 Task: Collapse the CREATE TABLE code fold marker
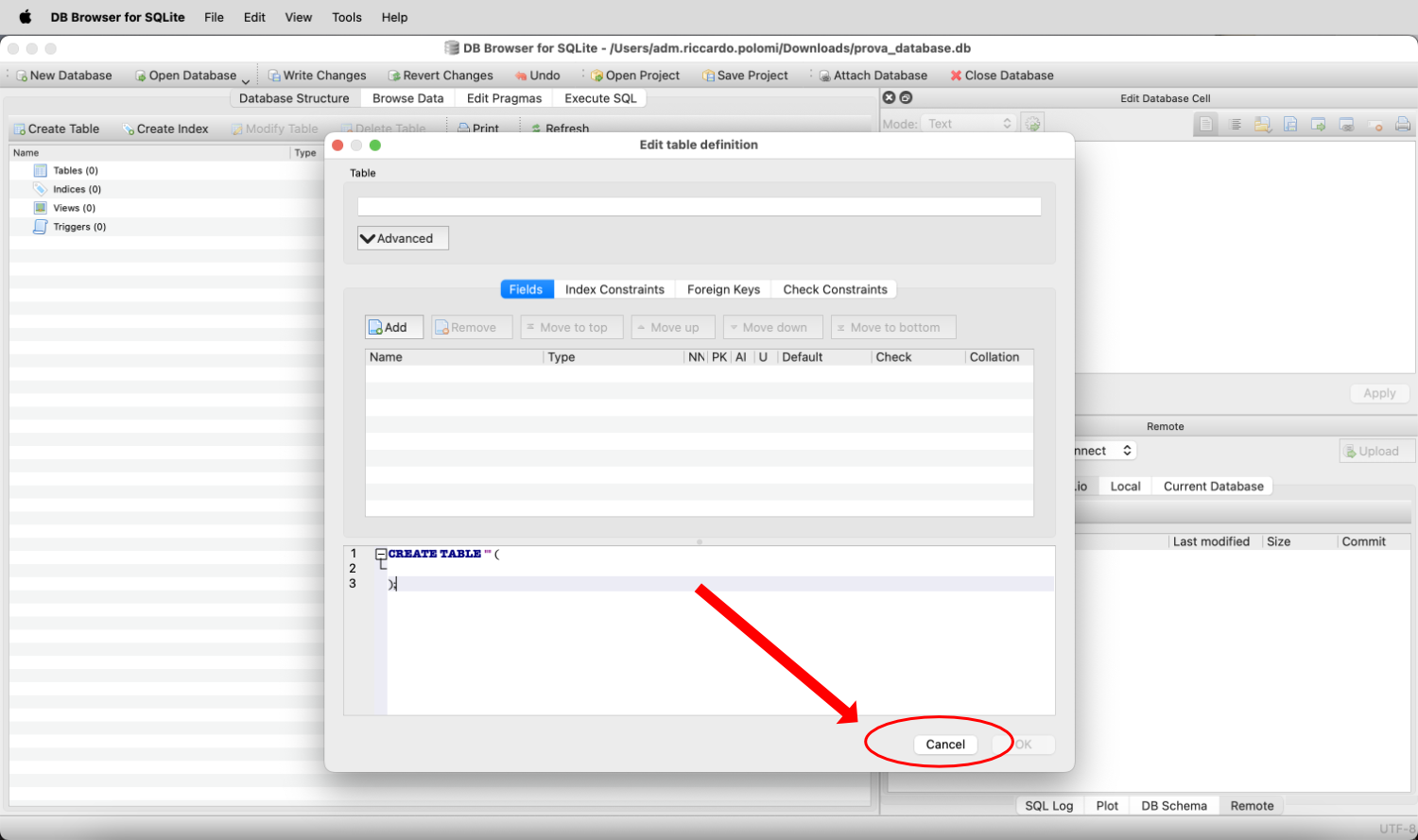380,555
